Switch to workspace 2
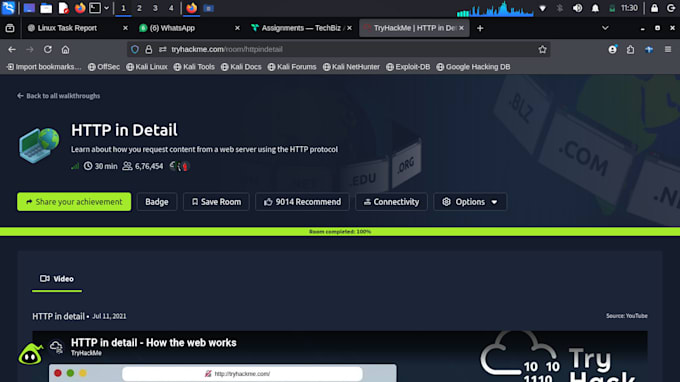Image resolution: width=680 pixels, height=382 pixels. tap(139, 8)
